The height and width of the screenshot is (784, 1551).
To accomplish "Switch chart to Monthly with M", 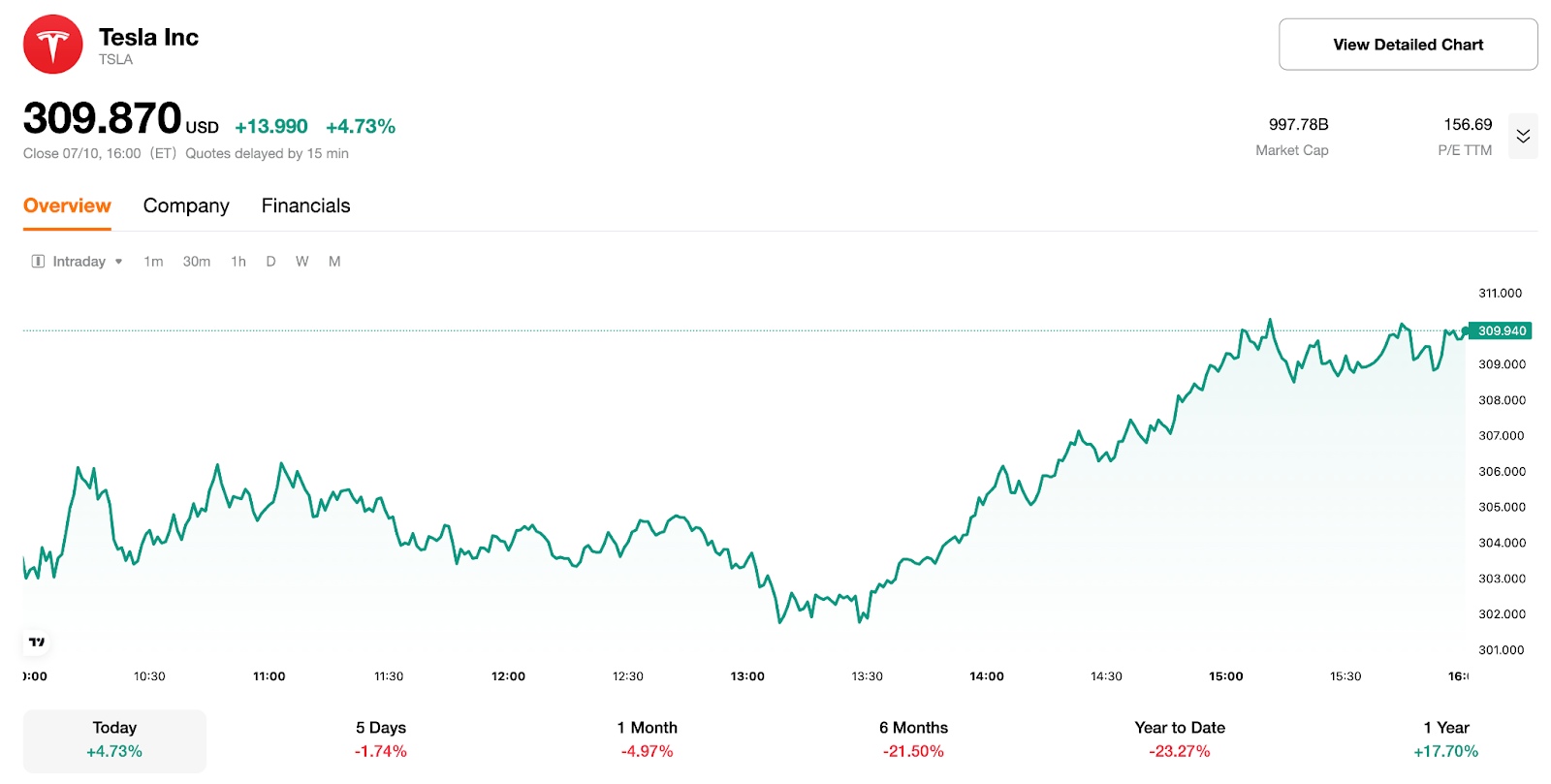I will 333,261.
